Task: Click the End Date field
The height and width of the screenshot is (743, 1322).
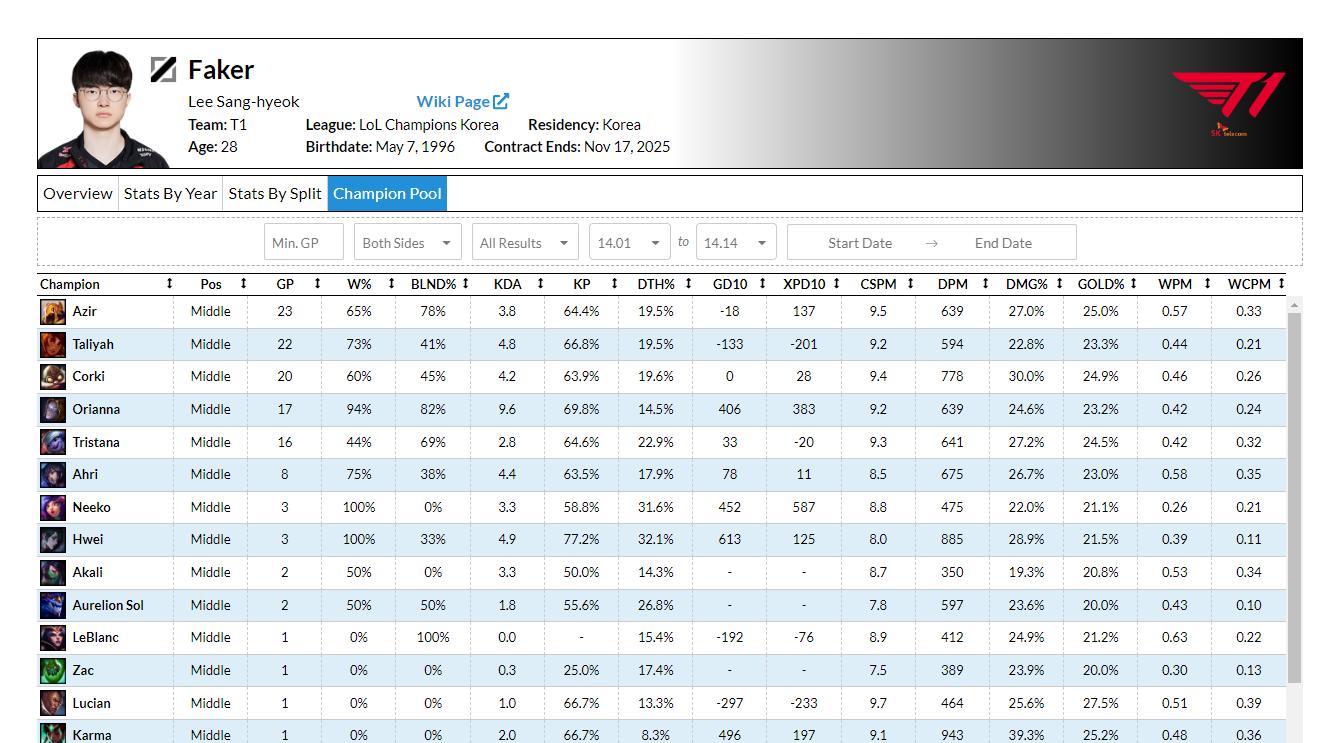Action: click(1003, 243)
